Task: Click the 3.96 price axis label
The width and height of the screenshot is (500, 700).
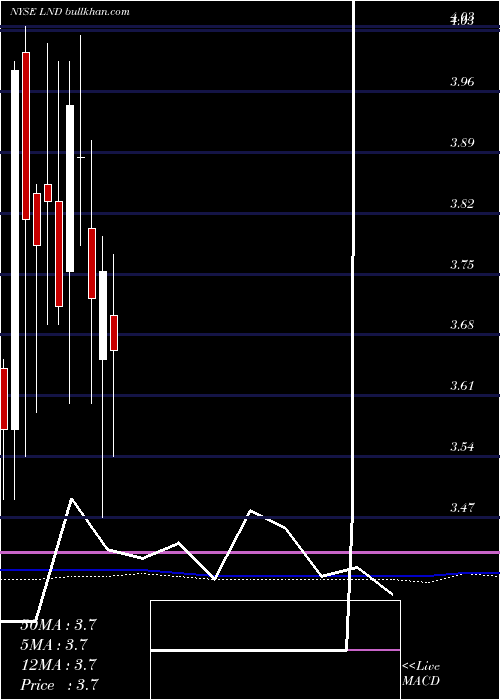Action: (462, 82)
